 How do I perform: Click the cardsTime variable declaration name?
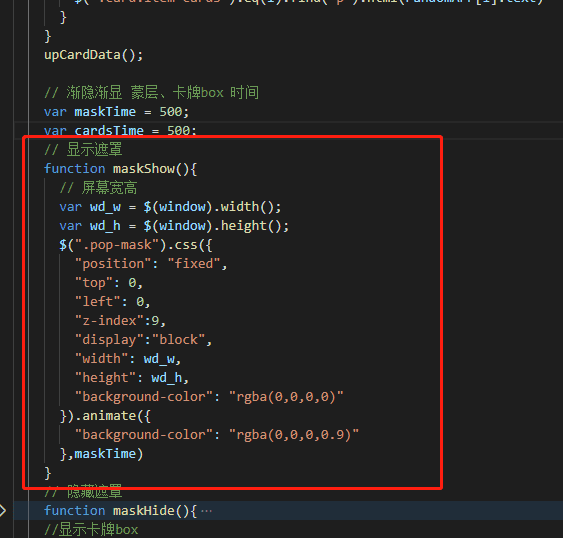coord(109,131)
